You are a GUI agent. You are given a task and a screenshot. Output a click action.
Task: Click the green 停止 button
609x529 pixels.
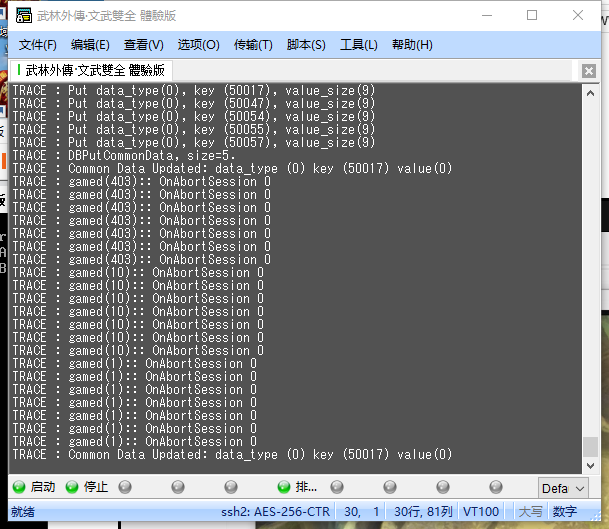[x=86, y=487]
